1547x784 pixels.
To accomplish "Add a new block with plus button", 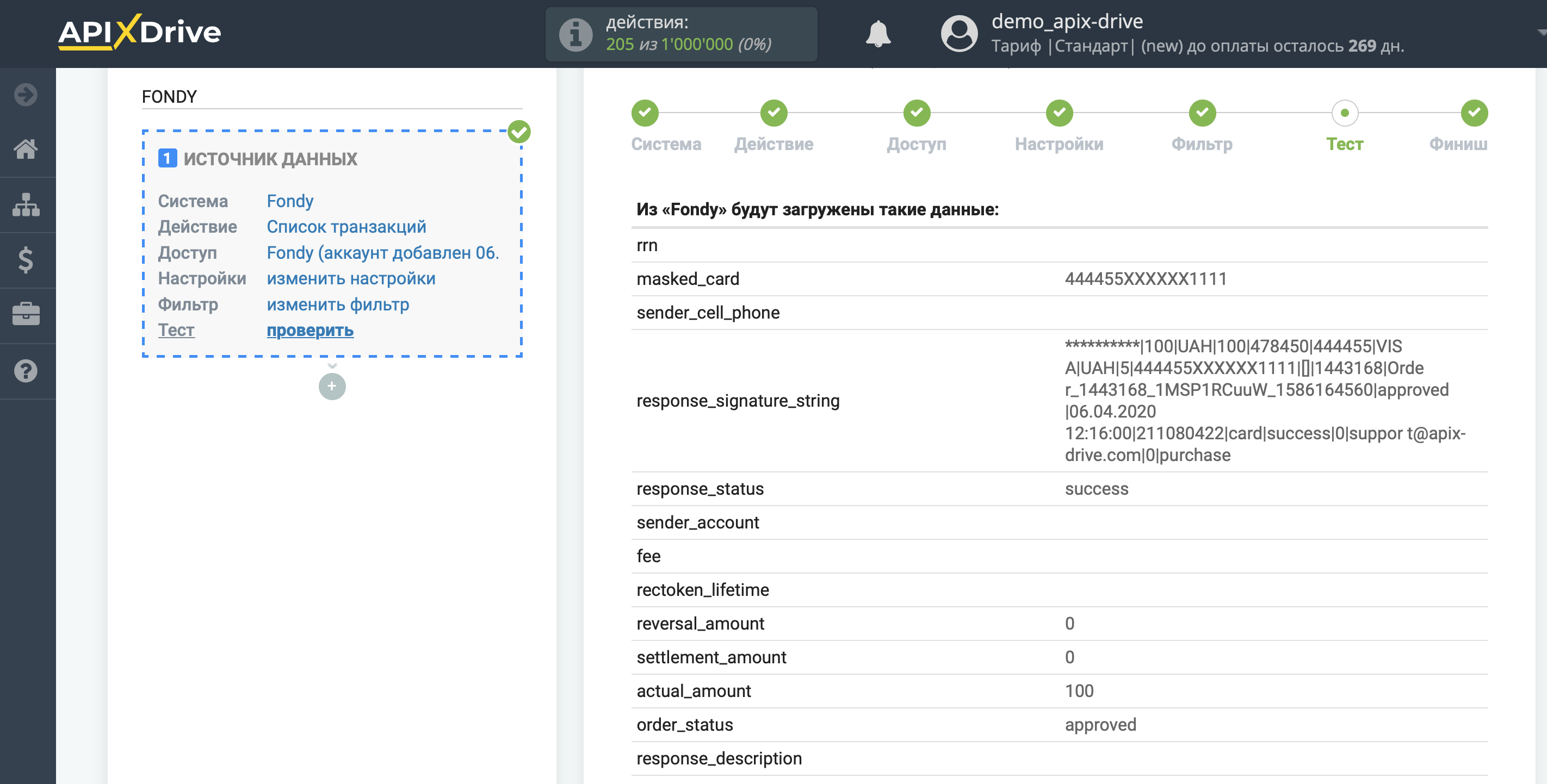I will [x=332, y=387].
